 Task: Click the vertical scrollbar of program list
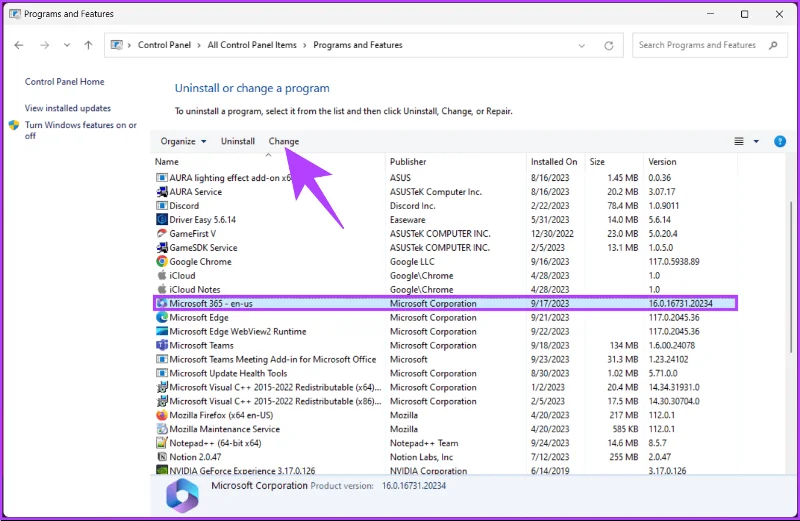(791, 276)
